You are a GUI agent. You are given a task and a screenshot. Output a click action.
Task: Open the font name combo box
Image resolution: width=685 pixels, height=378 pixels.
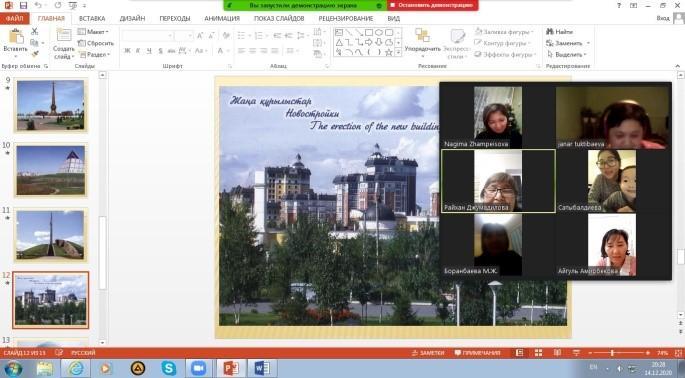147,36
